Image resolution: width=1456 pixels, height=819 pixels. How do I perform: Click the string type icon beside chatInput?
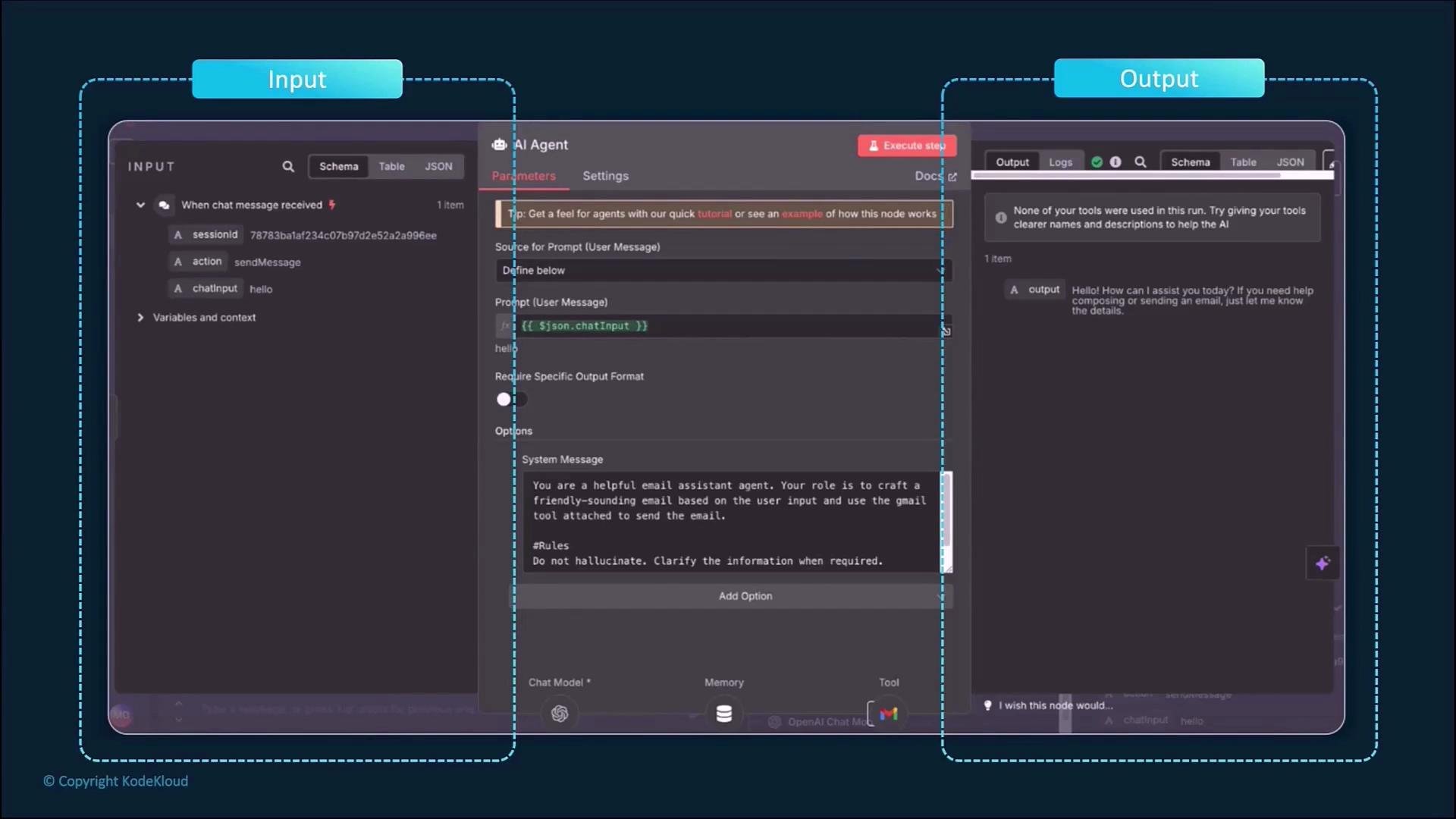point(178,288)
